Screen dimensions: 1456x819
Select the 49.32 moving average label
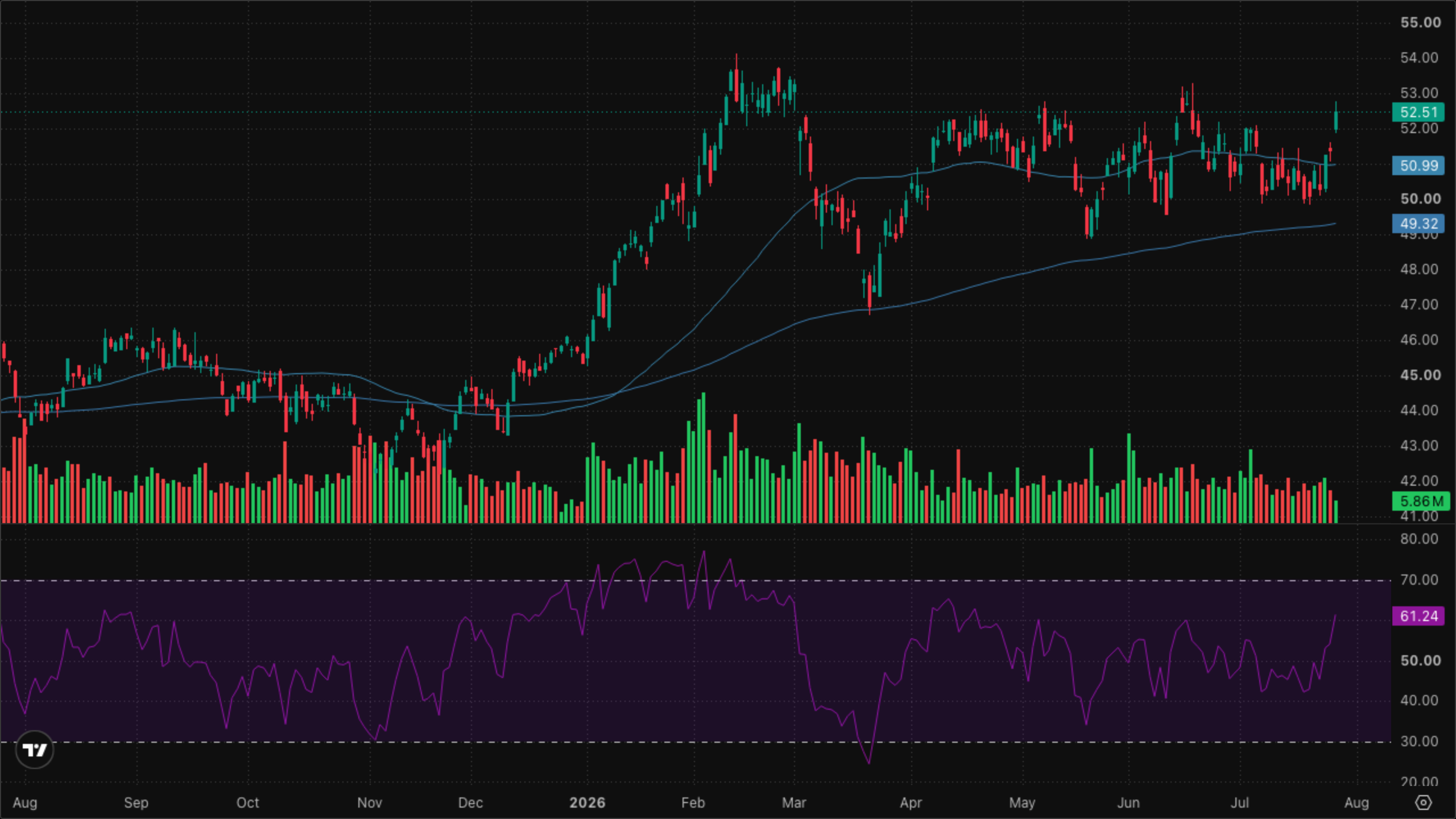1418,224
